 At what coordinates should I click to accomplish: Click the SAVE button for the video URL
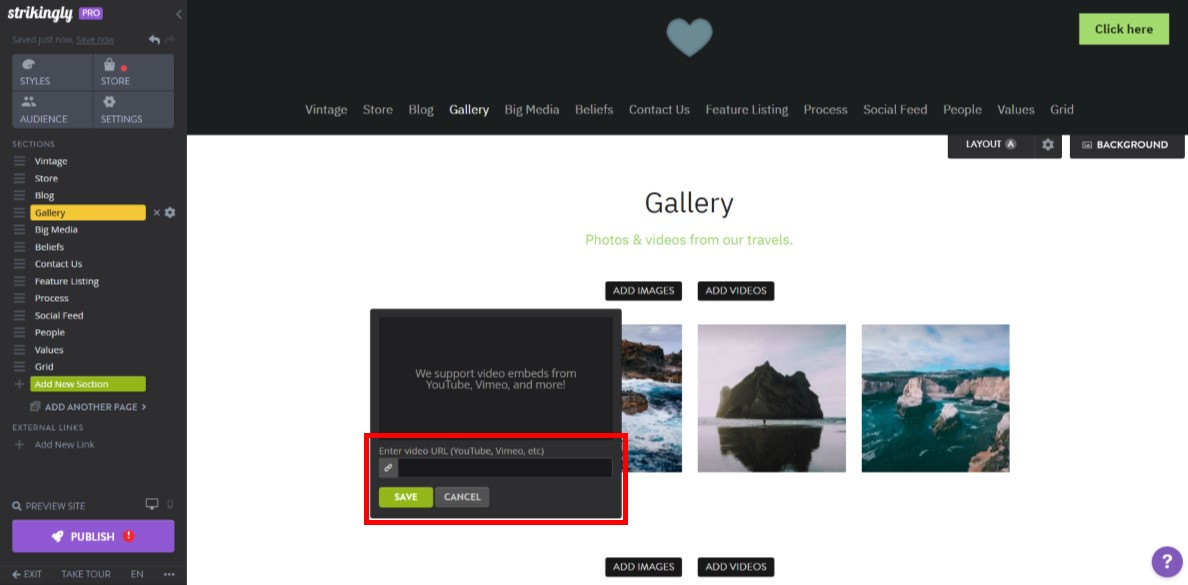pos(405,497)
